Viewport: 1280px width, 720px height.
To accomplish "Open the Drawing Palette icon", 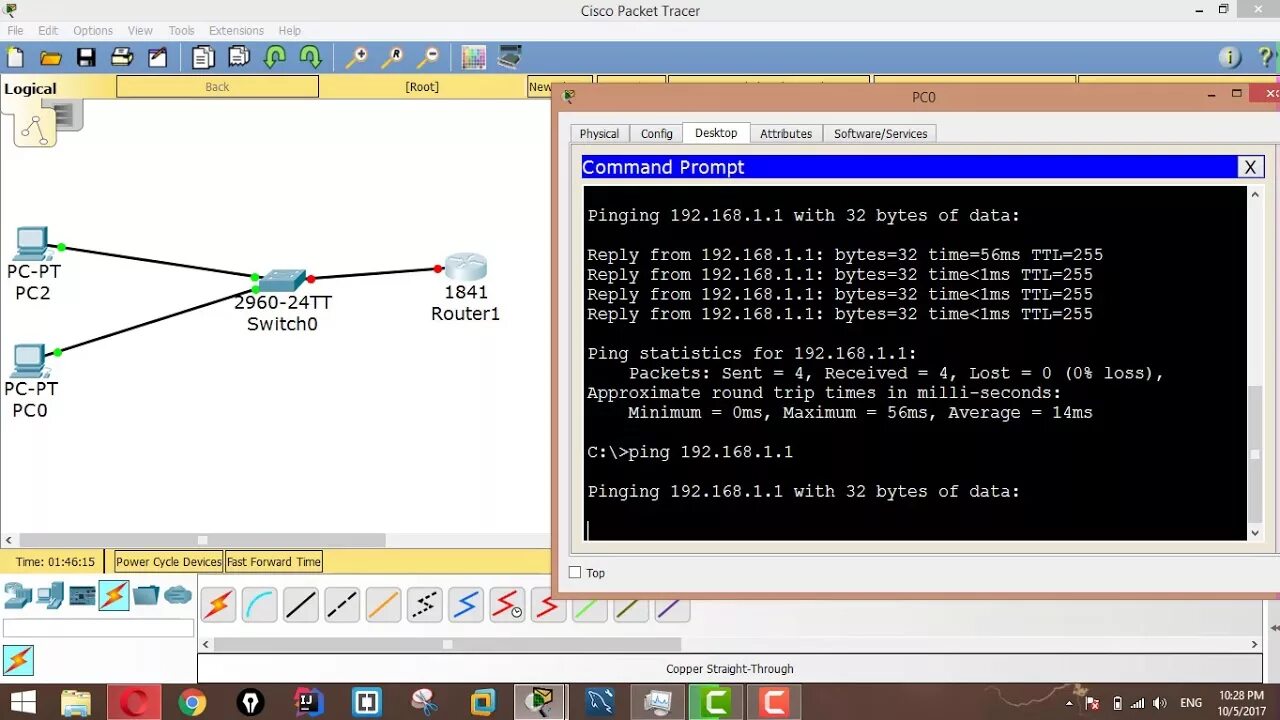I will pos(473,57).
